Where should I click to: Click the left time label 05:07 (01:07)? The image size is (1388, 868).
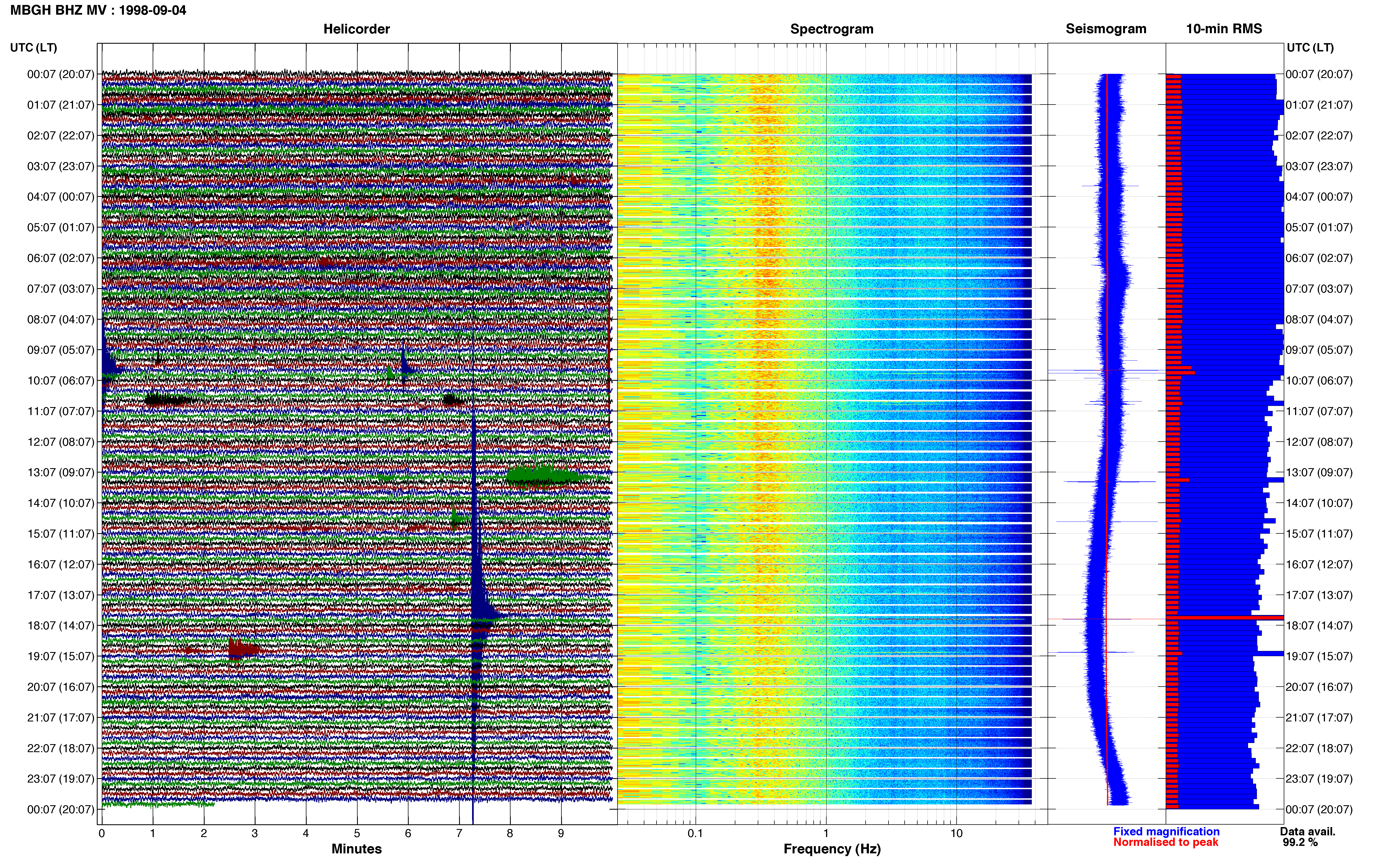pyautogui.click(x=61, y=227)
